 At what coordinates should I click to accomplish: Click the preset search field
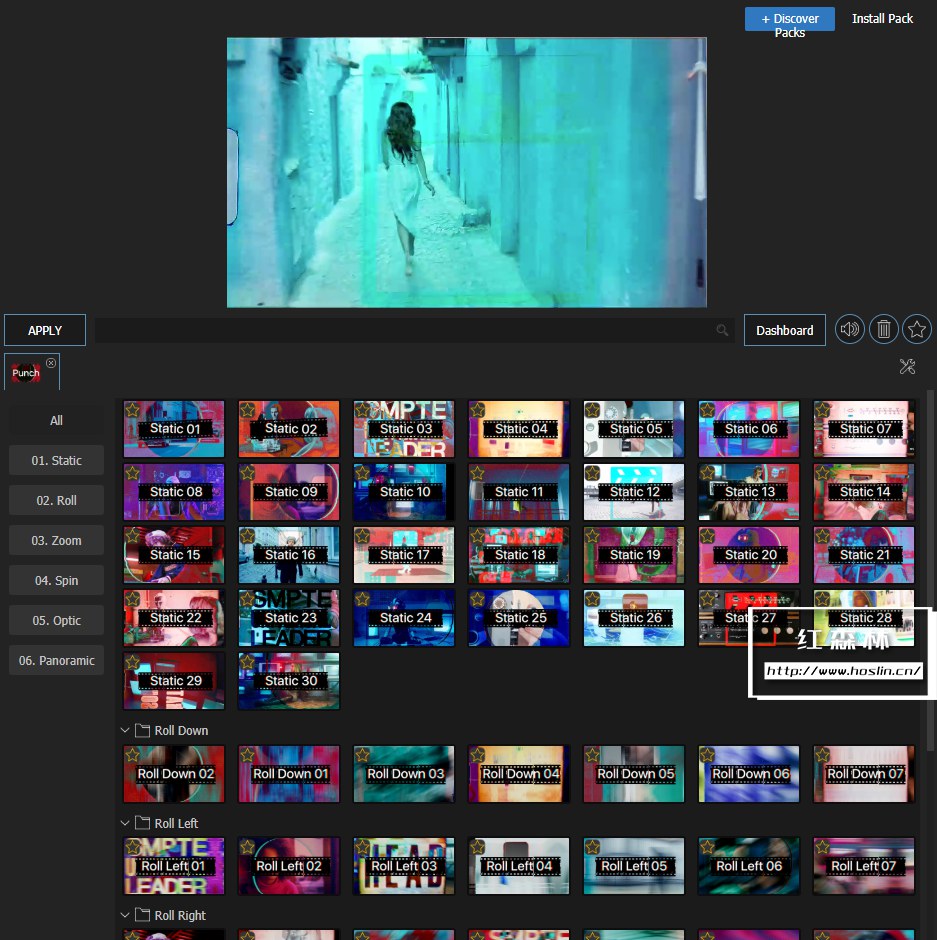[x=414, y=330]
